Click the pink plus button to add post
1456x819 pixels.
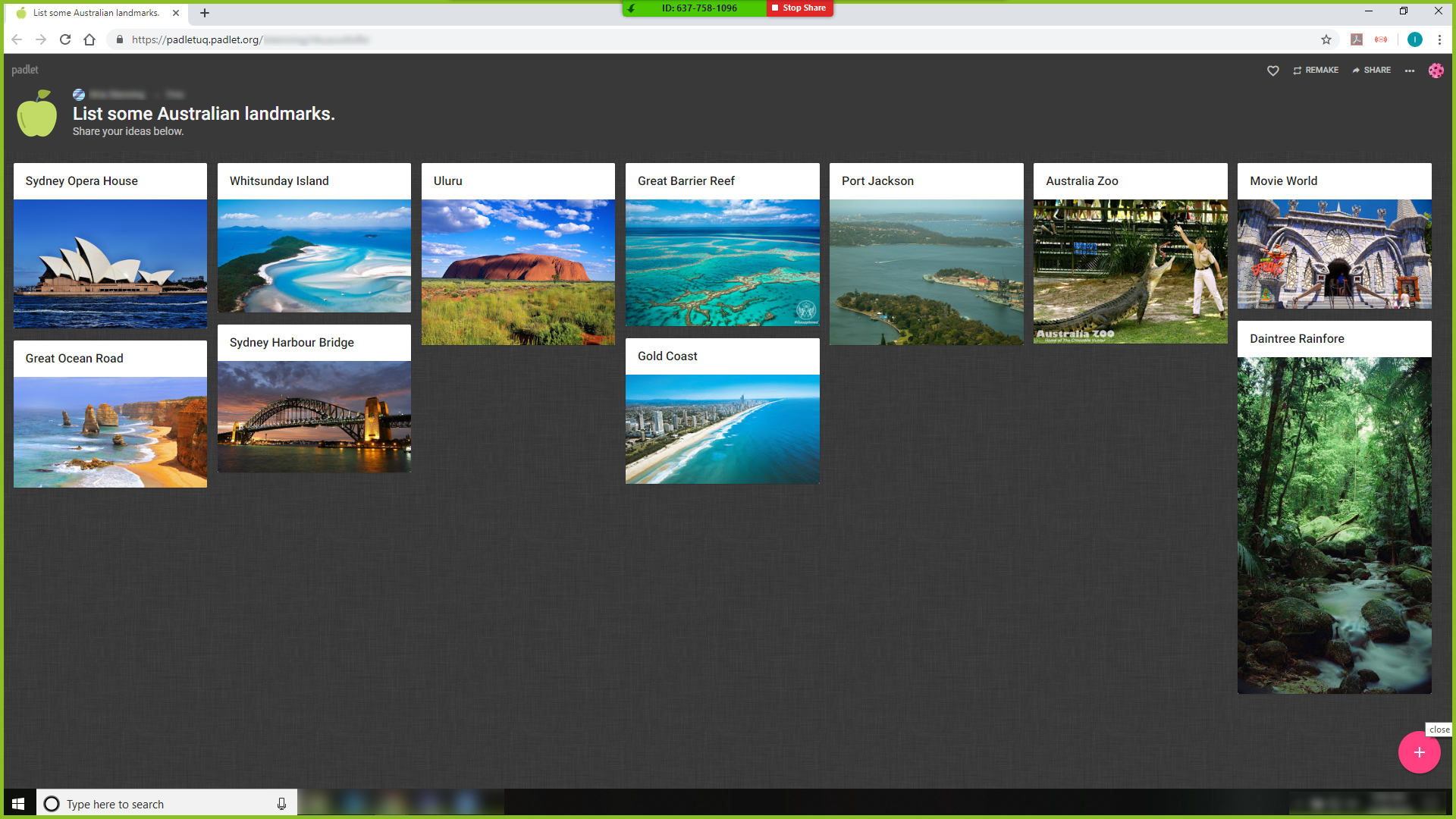[1419, 753]
